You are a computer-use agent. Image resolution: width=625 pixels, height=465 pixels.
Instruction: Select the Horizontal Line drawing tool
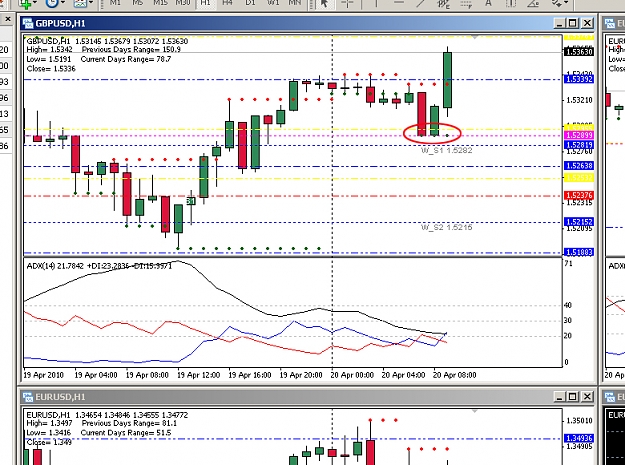(x=399, y=3)
